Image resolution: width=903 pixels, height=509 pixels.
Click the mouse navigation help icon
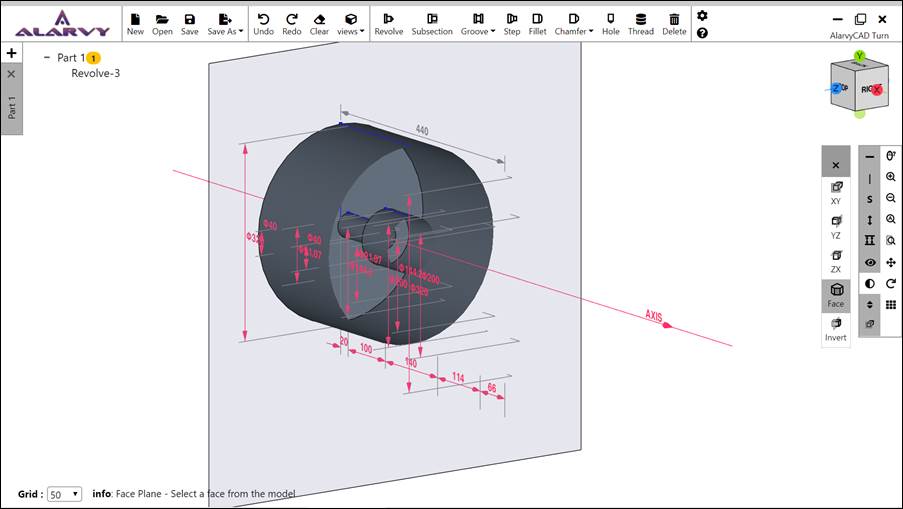tap(891, 156)
